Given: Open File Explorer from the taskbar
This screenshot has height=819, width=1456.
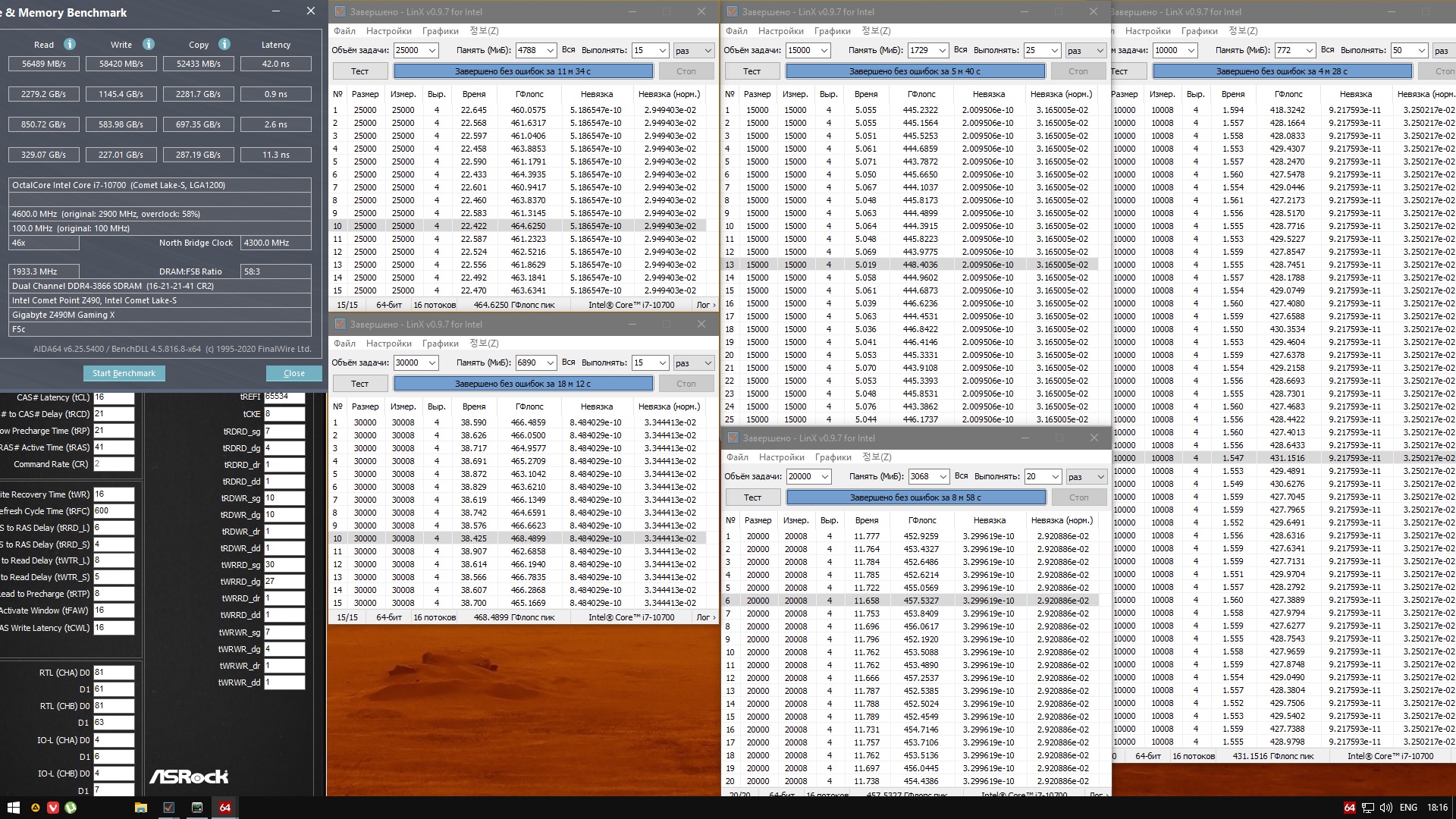Looking at the screenshot, I should tap(140, 808).
